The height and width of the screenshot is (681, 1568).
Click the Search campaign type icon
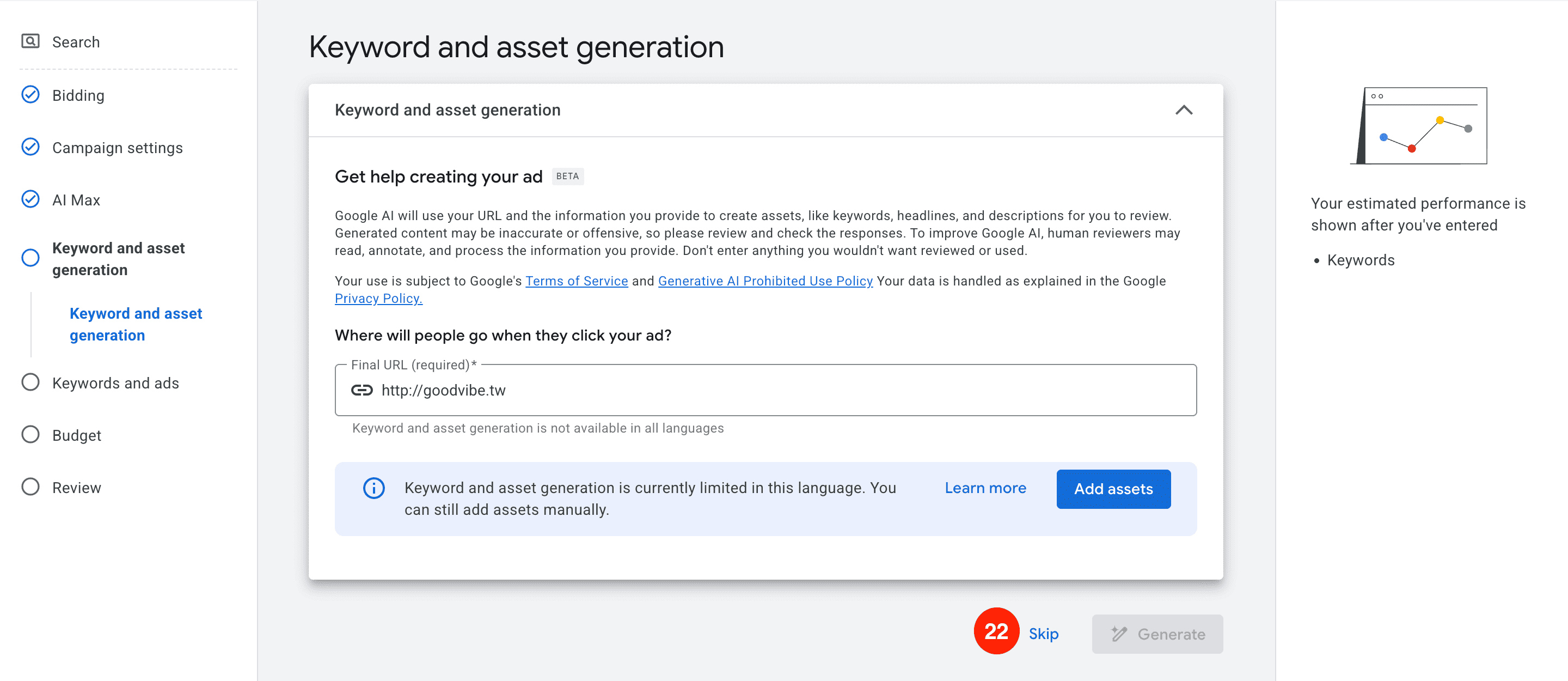coord(30,41)
